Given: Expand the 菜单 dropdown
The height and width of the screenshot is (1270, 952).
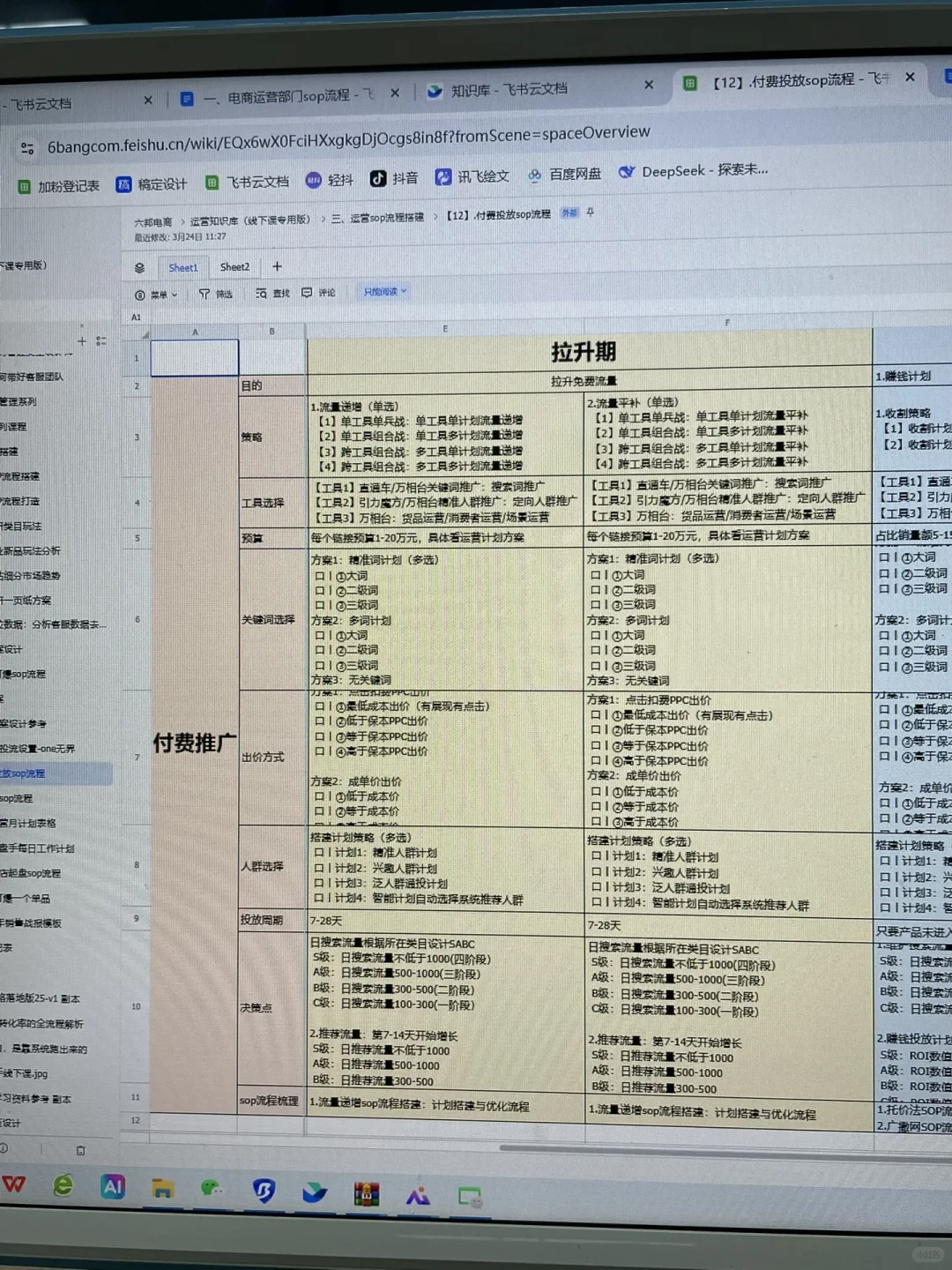Looking at the screenshot, I should click(x=158, y=294).
